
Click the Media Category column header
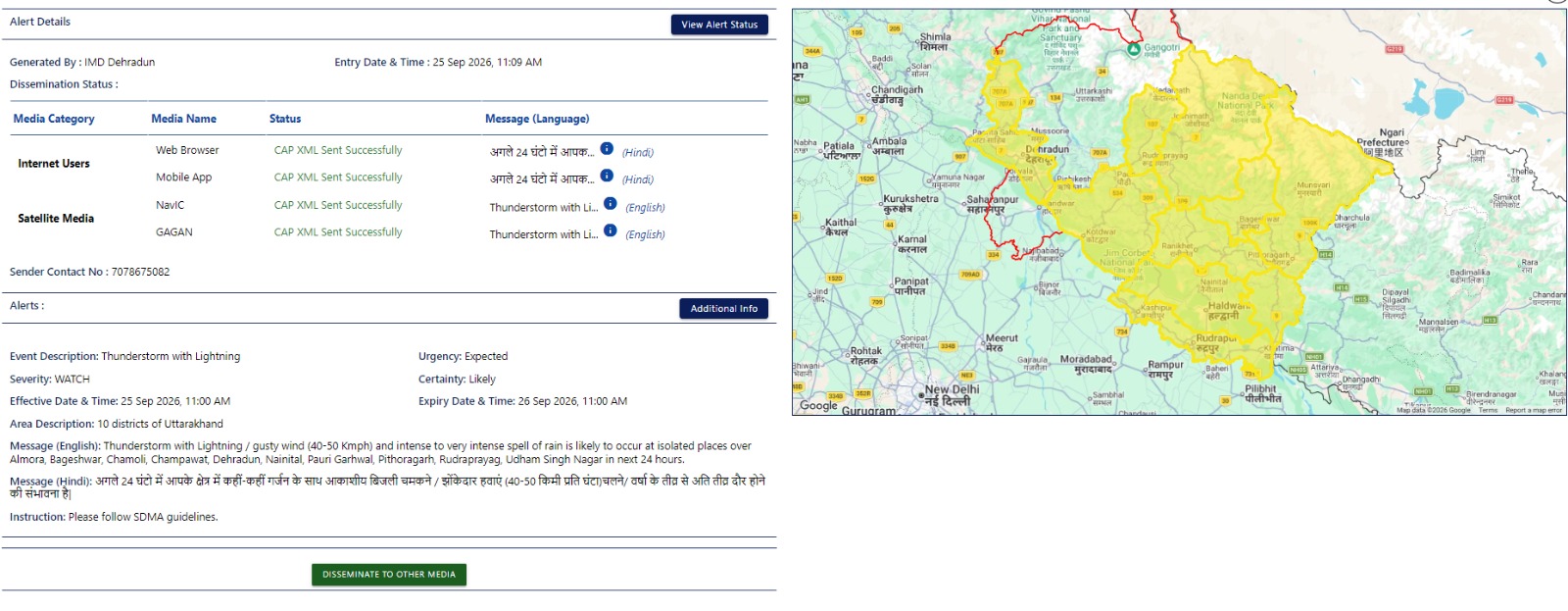[54, 119]
